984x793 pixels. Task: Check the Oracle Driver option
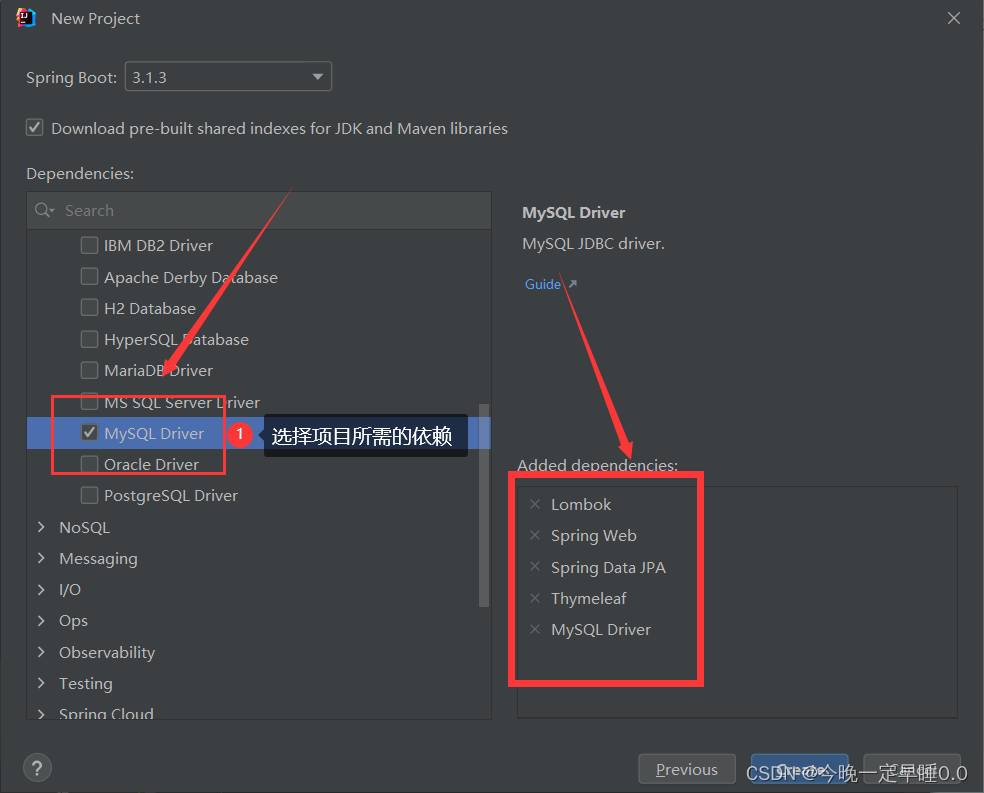pos(89,464)
